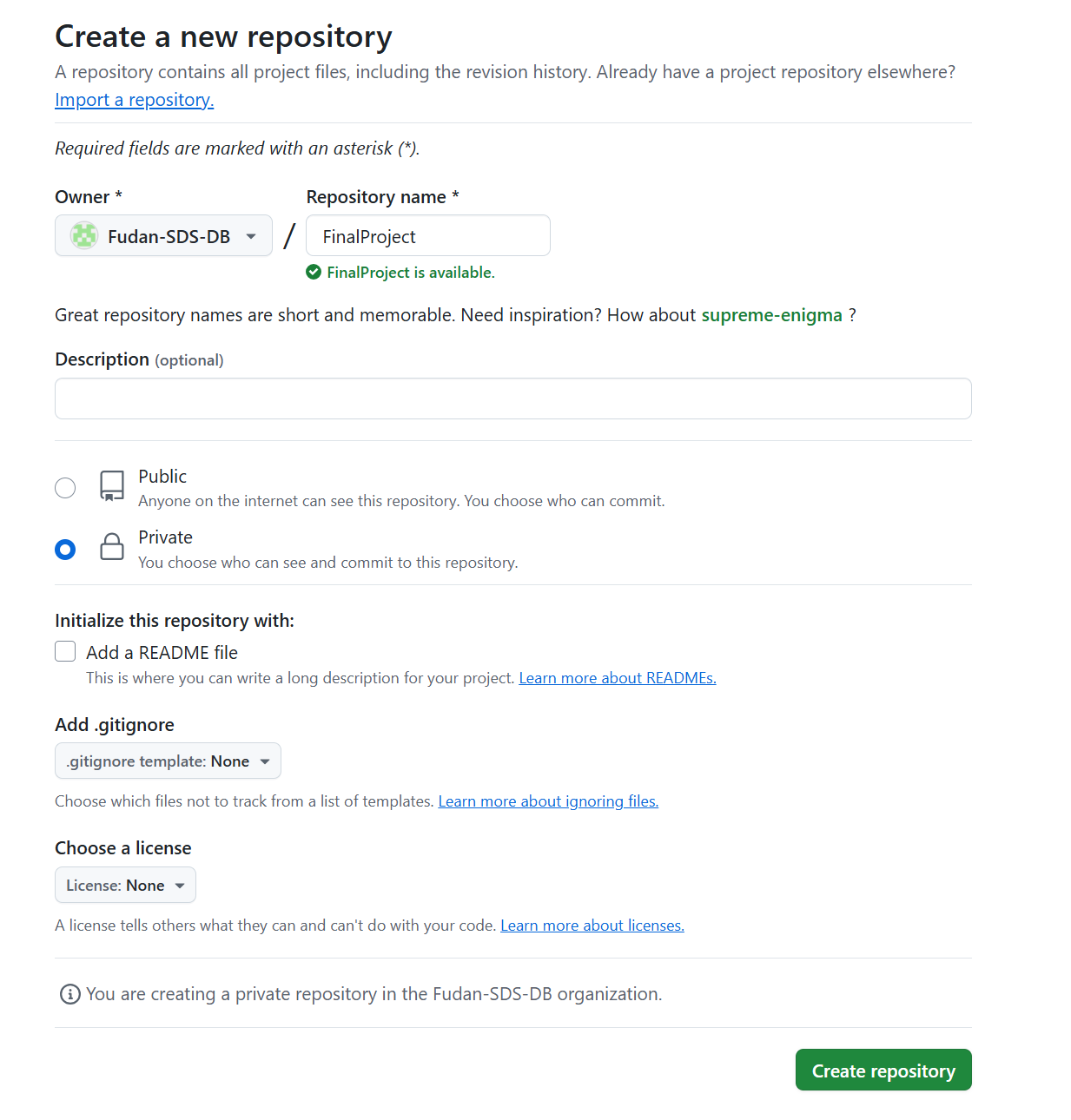
Task: Select the Private visibility radio button
Action: coord(65,550)
